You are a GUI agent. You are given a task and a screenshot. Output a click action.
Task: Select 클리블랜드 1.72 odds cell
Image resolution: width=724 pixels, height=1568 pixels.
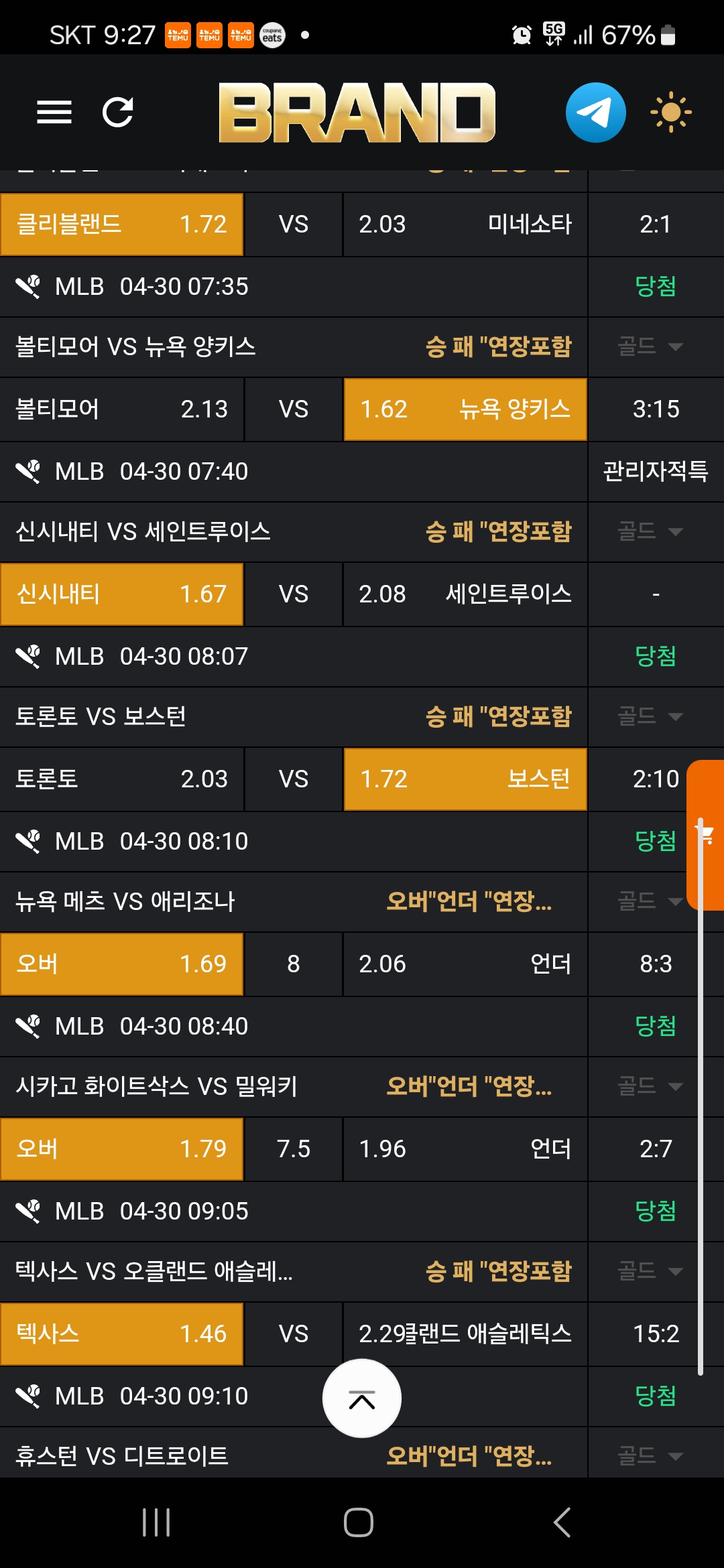click(121, 224)
